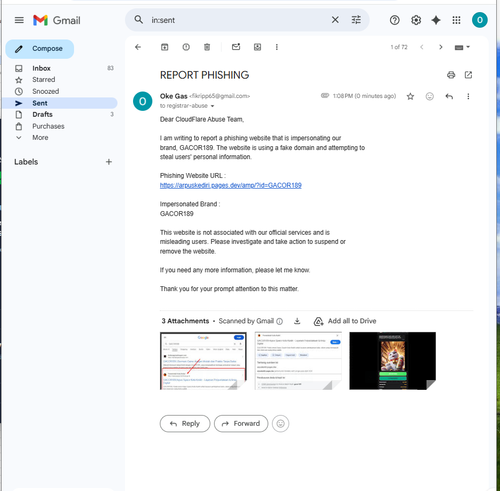Click the 1 of 72 counter
This screenshot has width=500, height=491.
[399, 47]
